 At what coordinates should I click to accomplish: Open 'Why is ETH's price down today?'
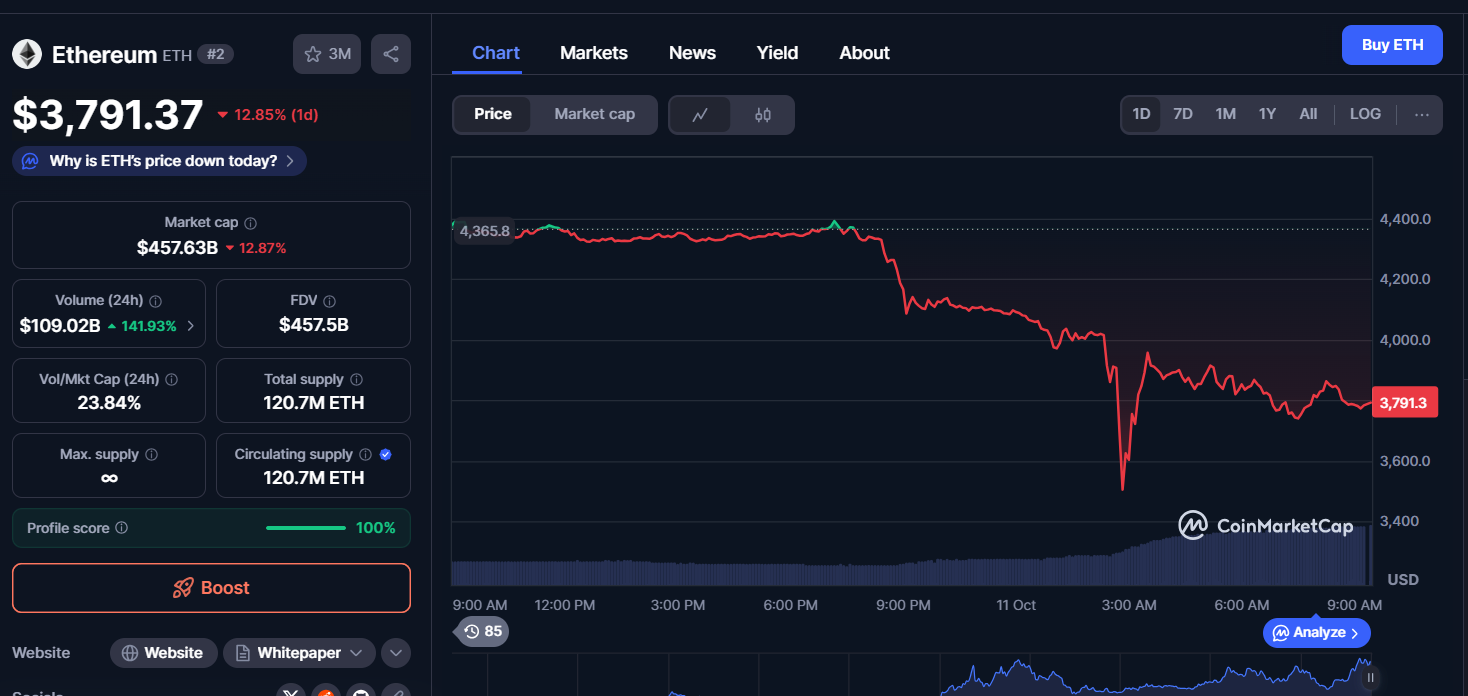(160, 161)
